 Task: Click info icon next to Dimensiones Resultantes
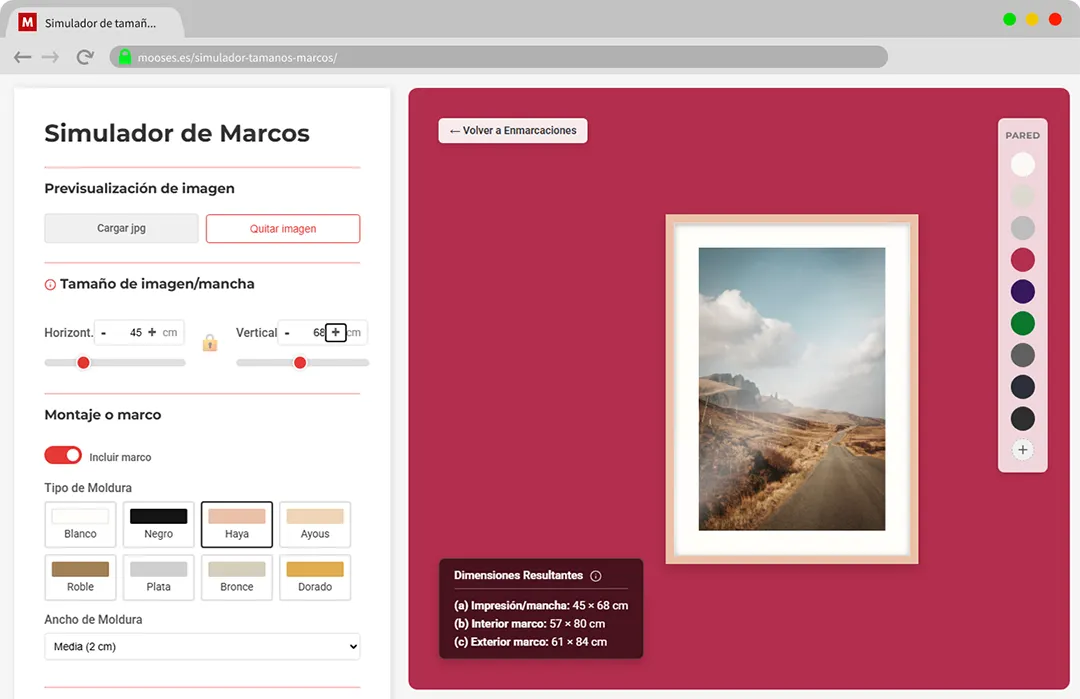coord(596,576)
